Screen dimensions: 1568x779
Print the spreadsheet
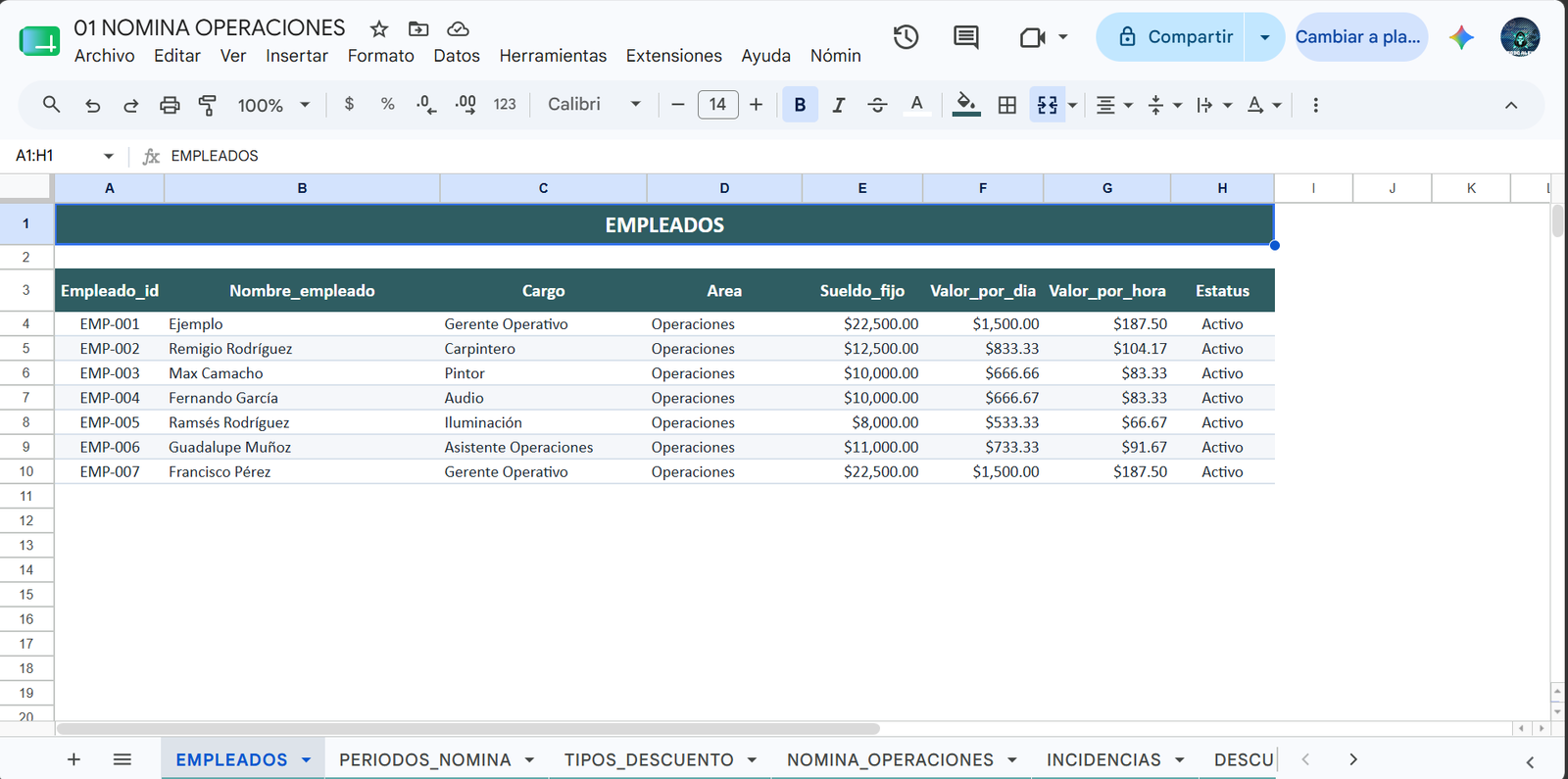(170, 105)
